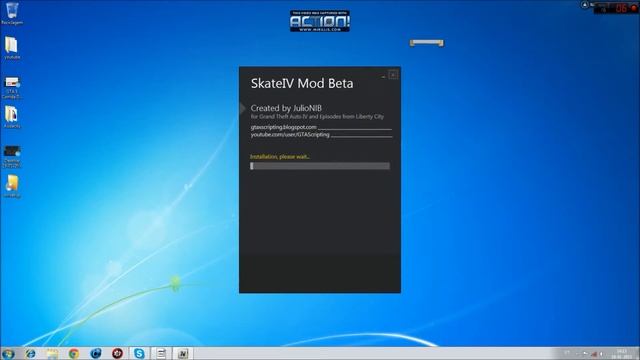Open the document-style taskbar application
The image size is (640, 360).
pos(161,353)
